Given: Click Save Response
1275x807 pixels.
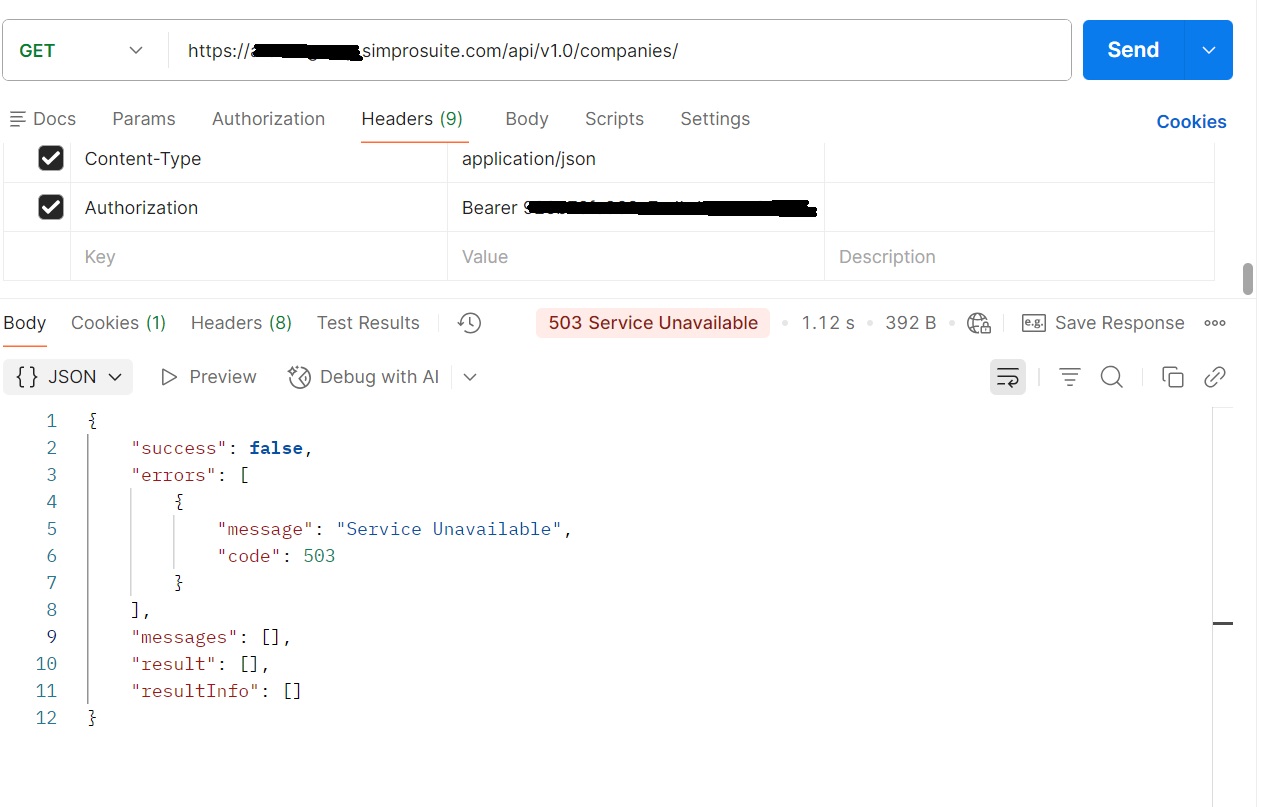Looking at the screenshot, I should (x=1103, y=323).
